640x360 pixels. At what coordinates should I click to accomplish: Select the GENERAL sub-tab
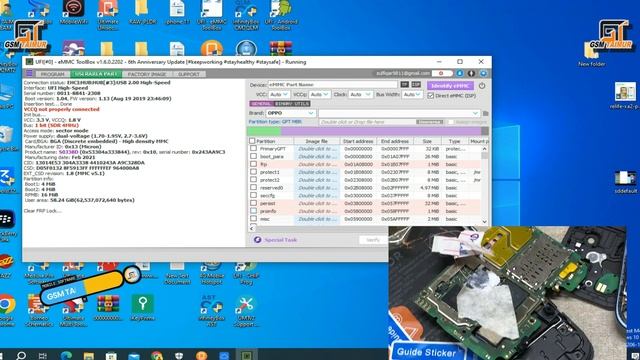pyautogui.click(x=261, y=104)
